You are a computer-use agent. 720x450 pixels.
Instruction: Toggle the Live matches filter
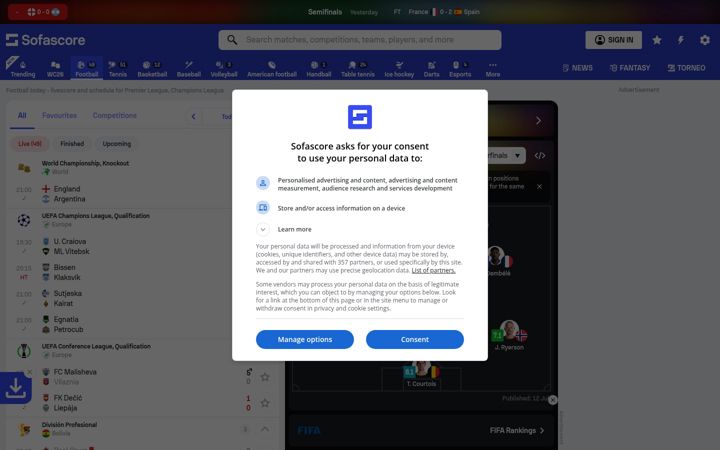click(x=30, y=144)
